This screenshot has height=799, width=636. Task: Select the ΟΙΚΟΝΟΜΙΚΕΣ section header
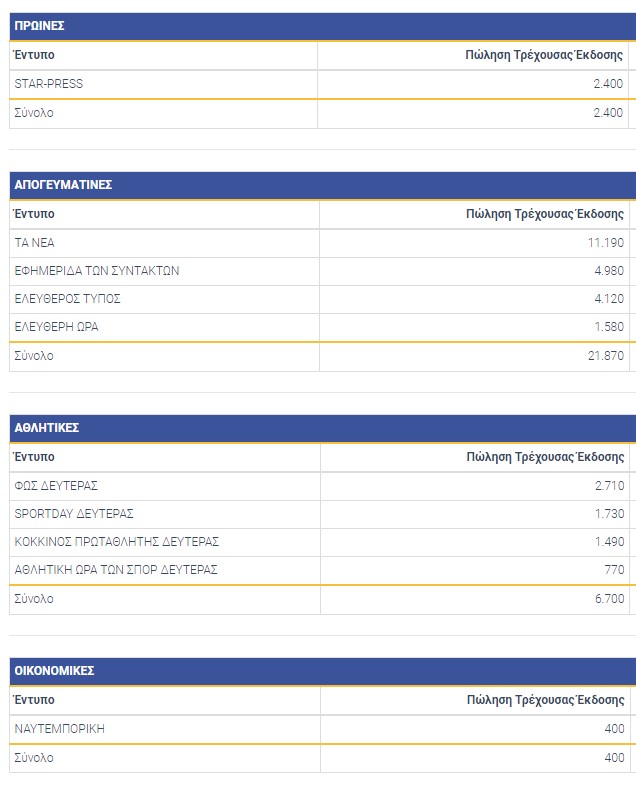pos(55,671)
